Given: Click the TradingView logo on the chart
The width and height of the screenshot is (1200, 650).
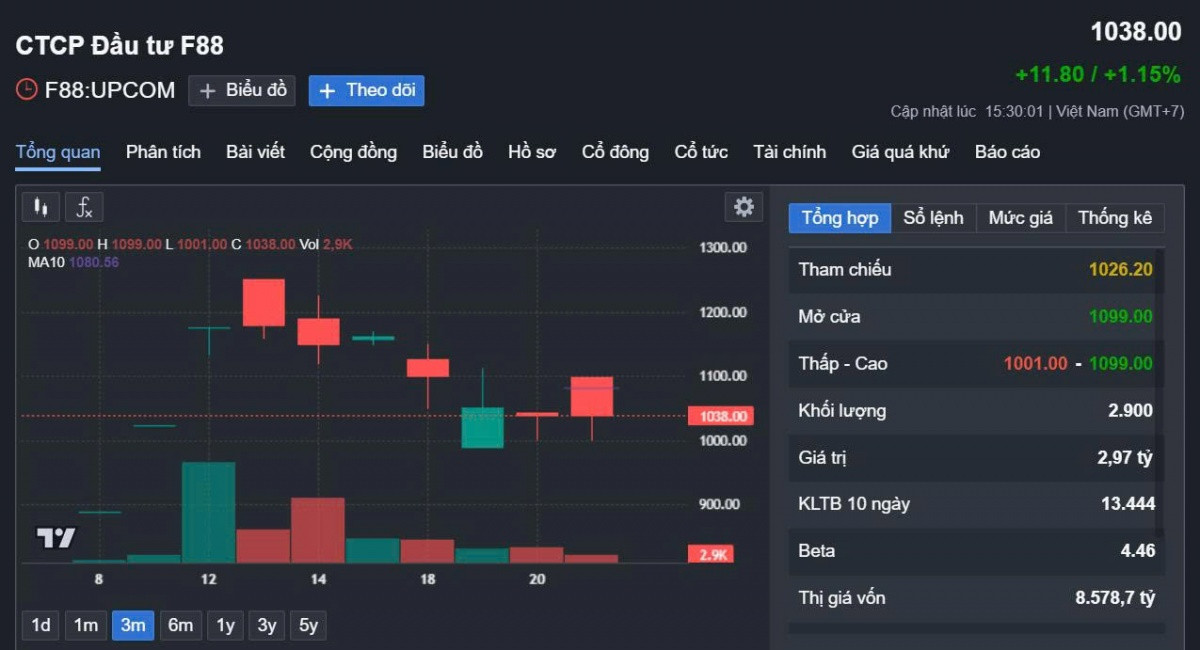Looking at the screenshot, I should coord(56,538).
